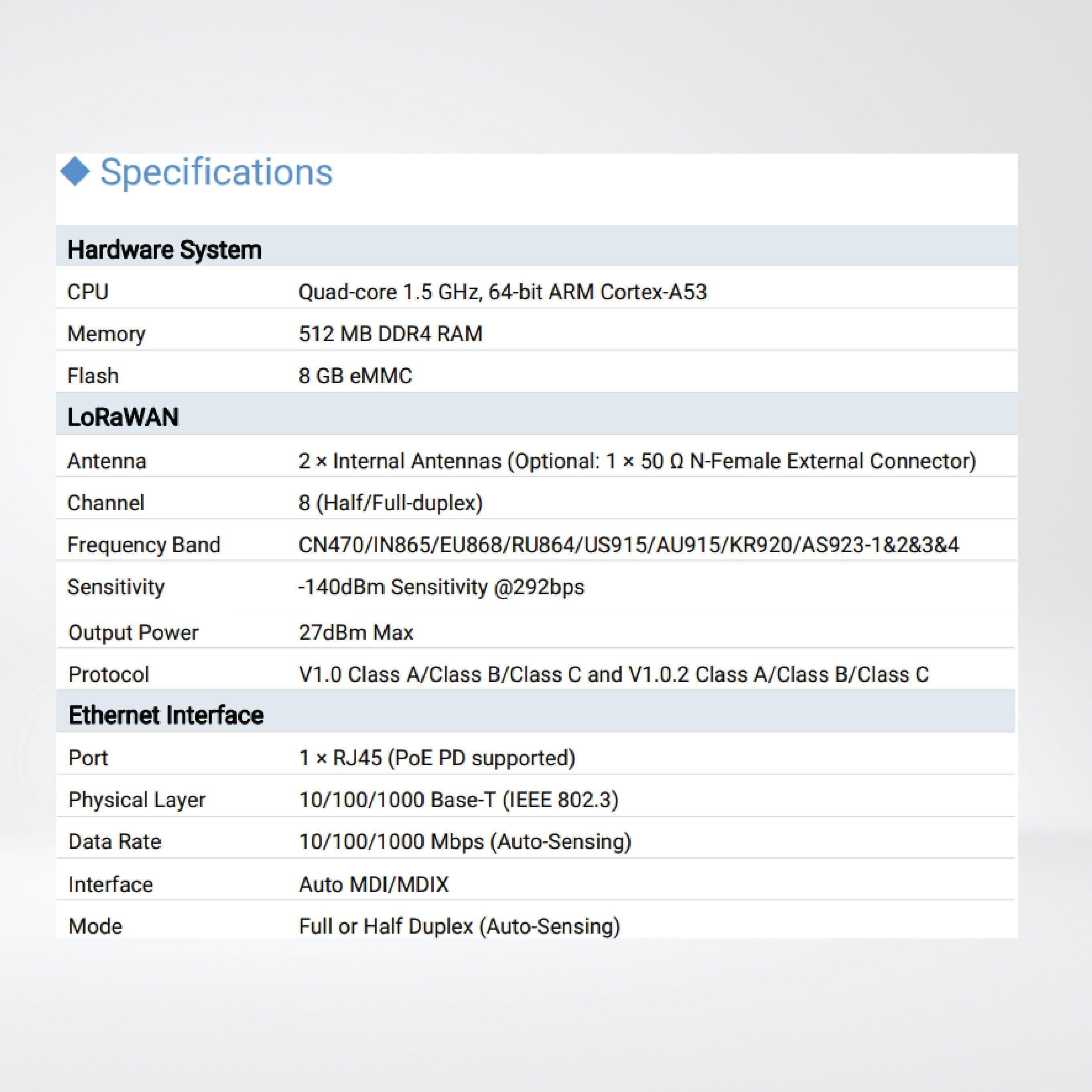The image size is (1092, 1092).
Task: Select the Hardware System section header
Action: tap(164, 249)
